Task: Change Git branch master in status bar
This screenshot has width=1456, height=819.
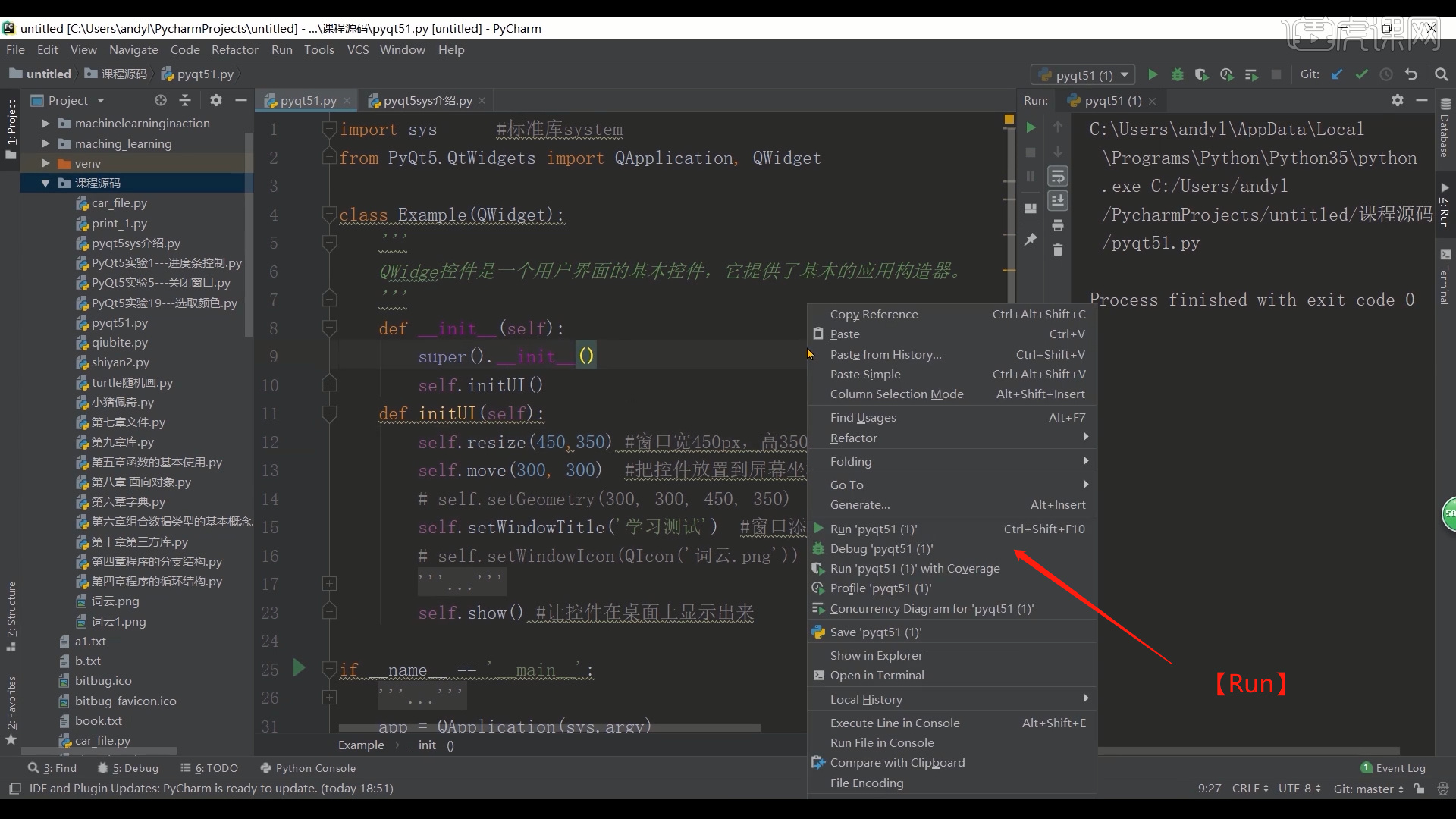Action: [1369, 789]
